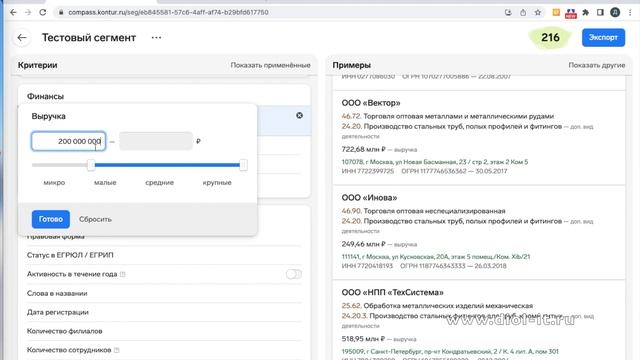Click the blue revenue slider track
Image resolution: width=640 pixels, height=360 pixels.
pyautogui.click(x=167, y=165)
